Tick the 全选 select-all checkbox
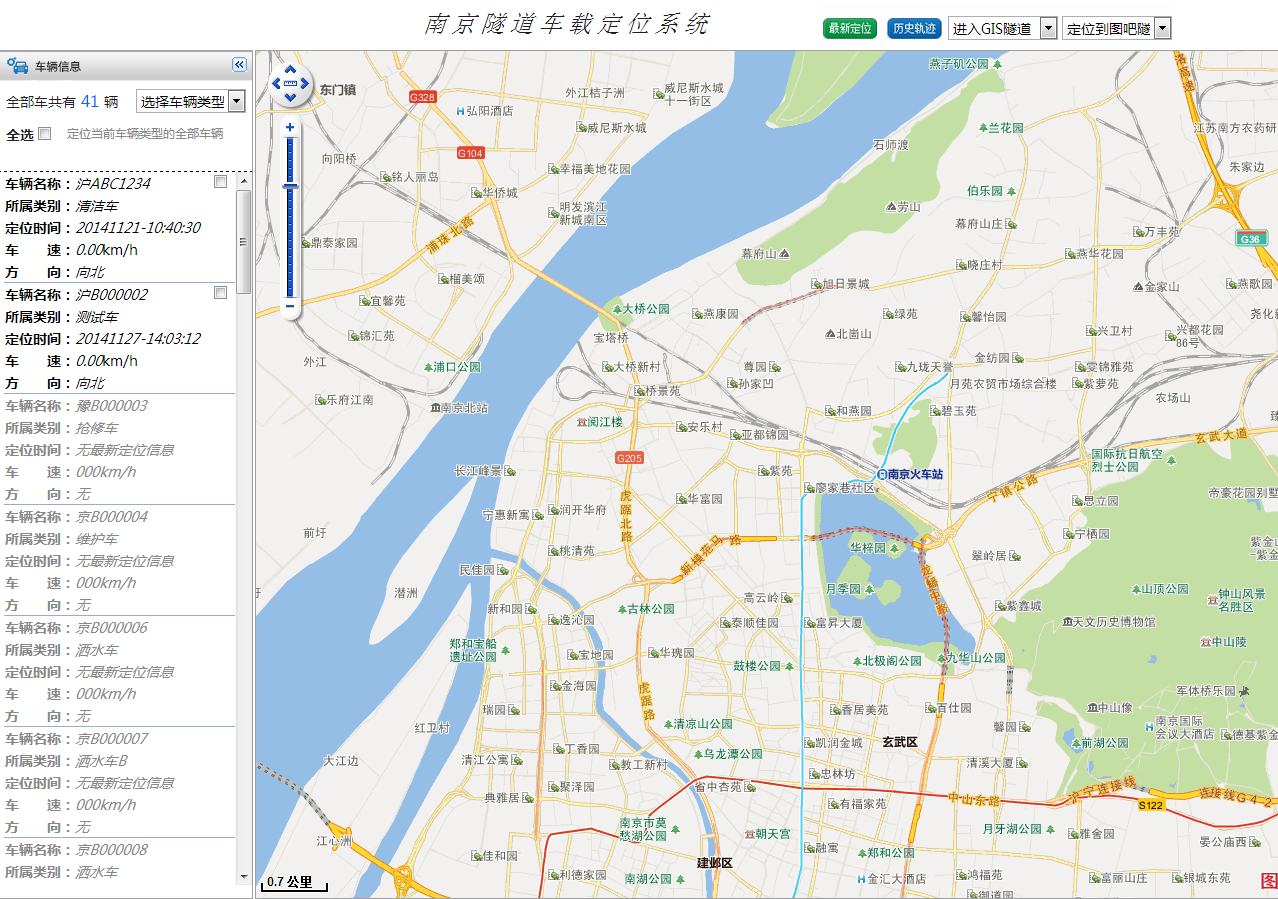Image resolution: width=1278 pixels, height=899 pixels. (x=44, y=134)
